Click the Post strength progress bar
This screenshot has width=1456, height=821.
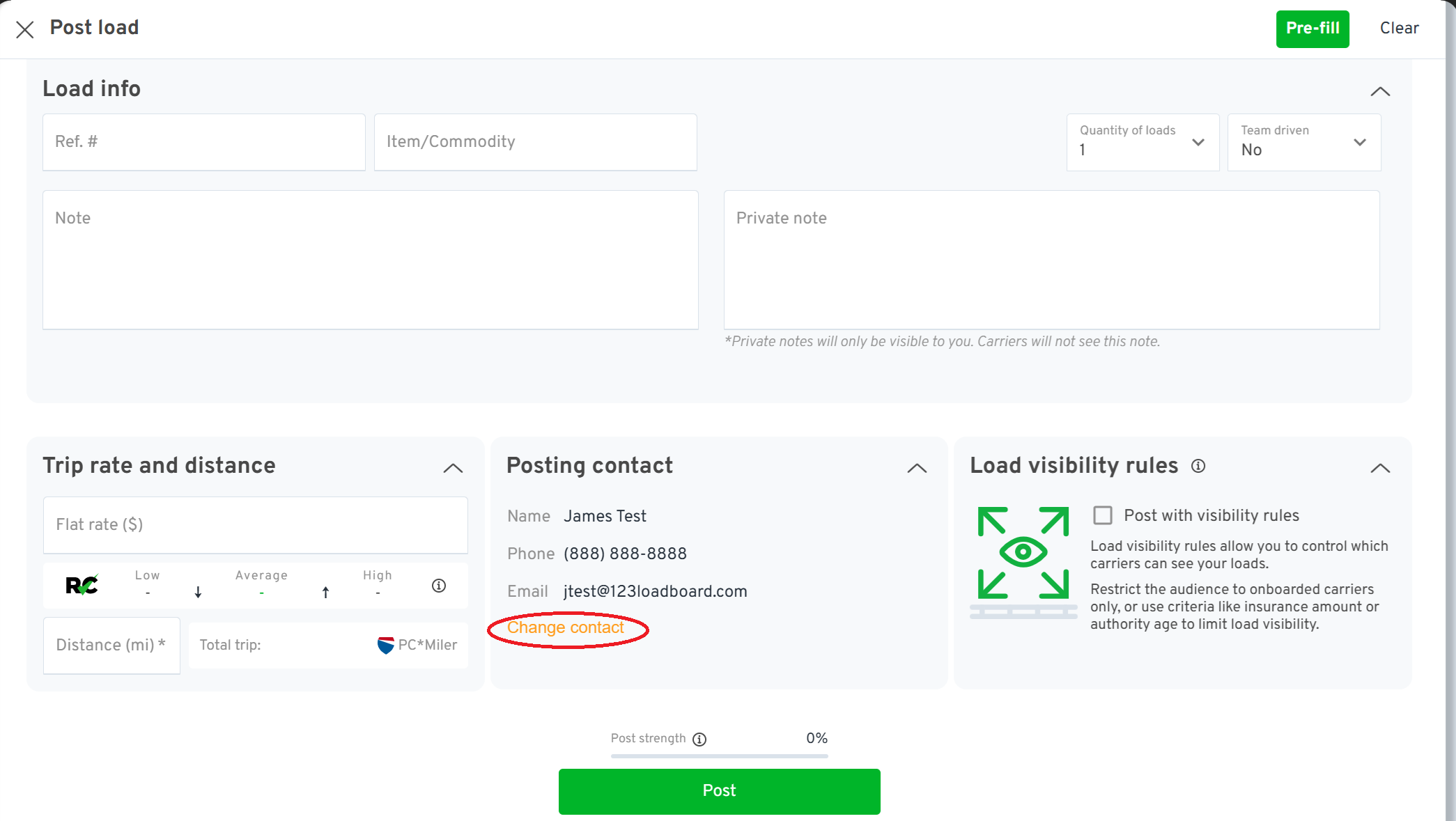point(719,756)
